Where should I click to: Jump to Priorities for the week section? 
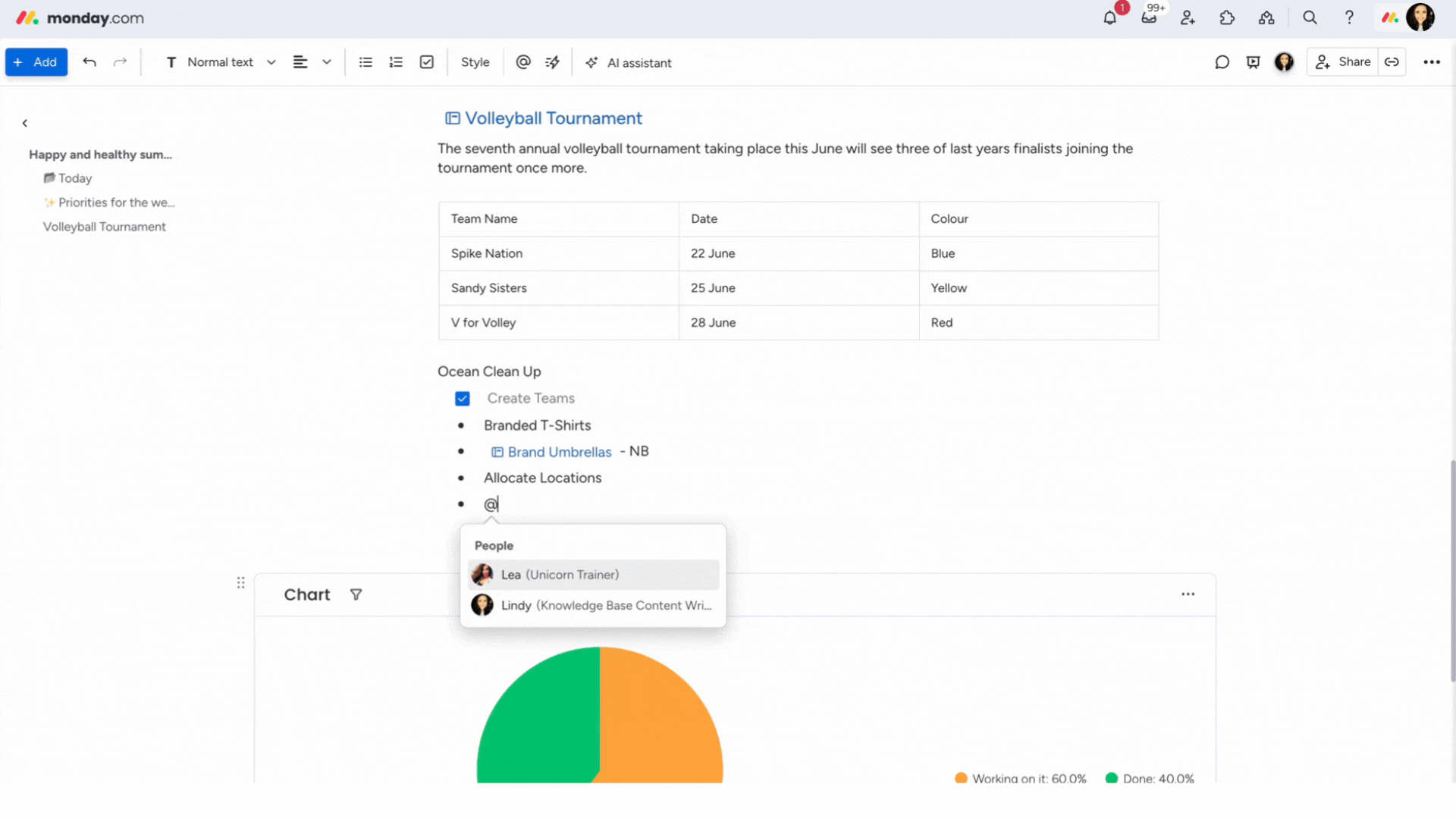click(109, 202)
